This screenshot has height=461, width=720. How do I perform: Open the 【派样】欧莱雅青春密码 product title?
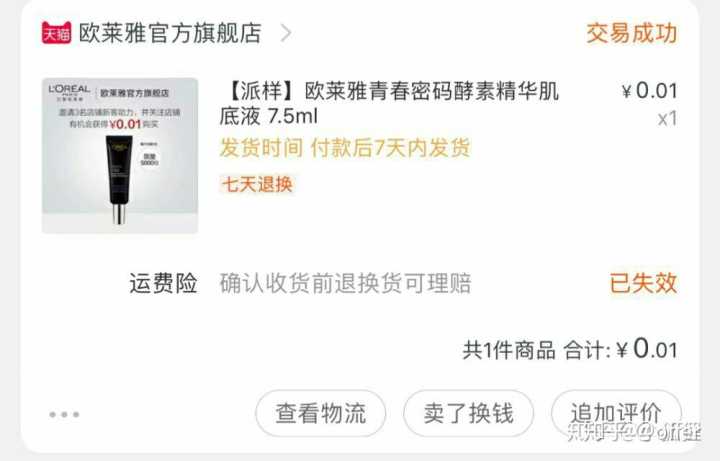pyautogui.click(x=389, y=103)
